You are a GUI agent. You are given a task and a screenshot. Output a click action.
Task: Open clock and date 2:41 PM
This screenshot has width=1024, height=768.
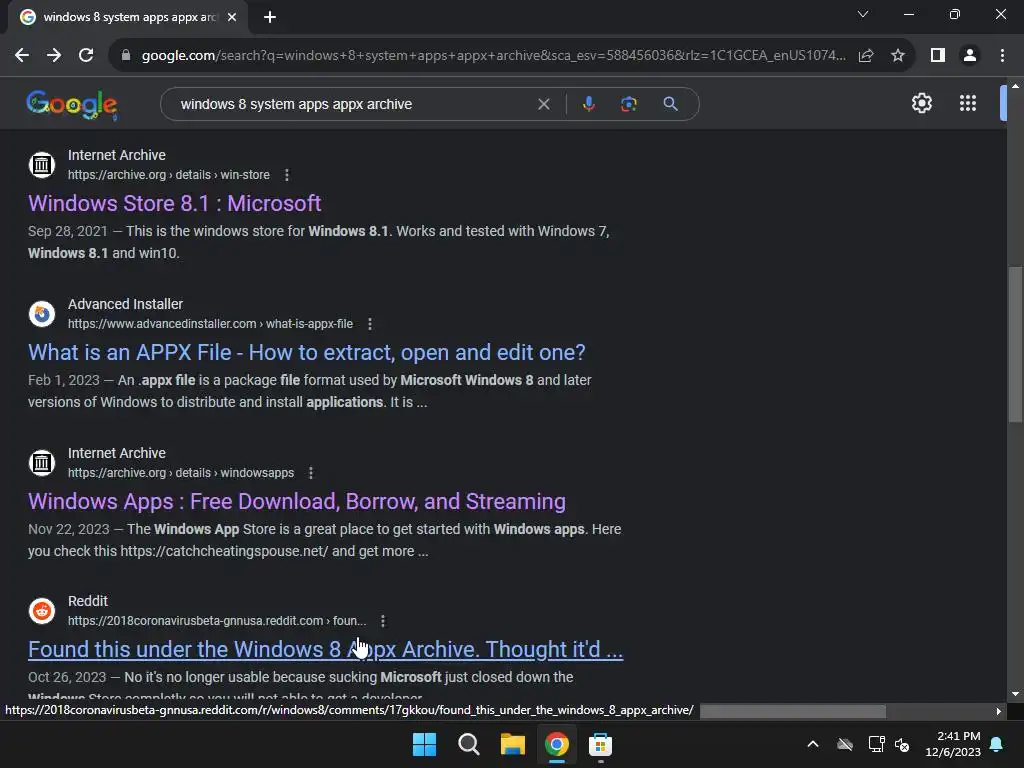click(x=953, y=744)
